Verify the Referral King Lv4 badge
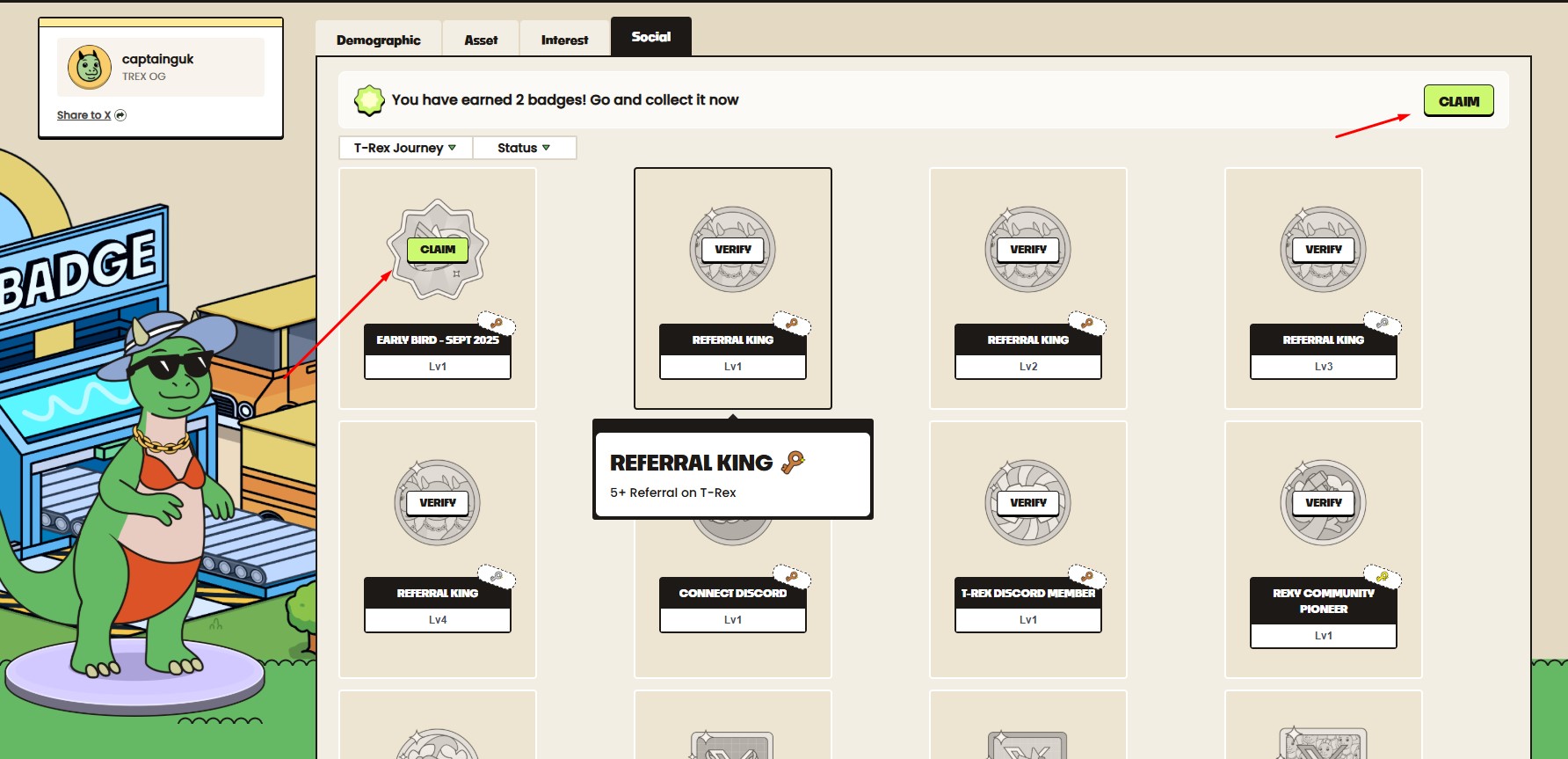 (x=438, y=503)
